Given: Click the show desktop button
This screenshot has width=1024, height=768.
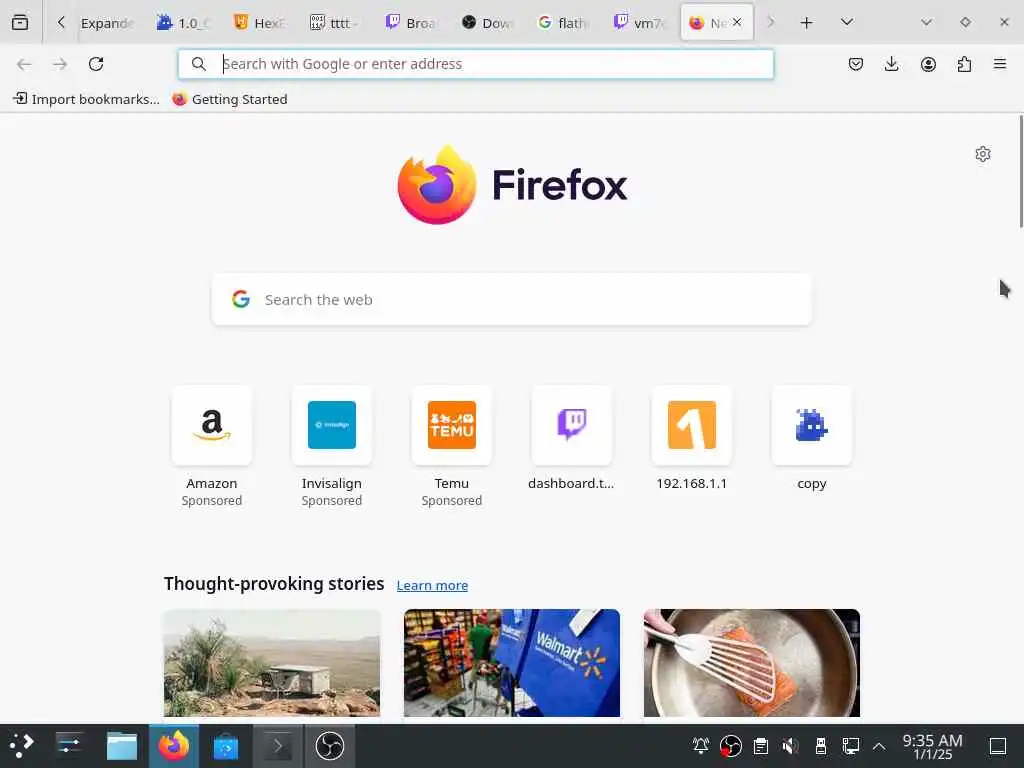Looking at the screenshot, I should [x=998, y=746].
